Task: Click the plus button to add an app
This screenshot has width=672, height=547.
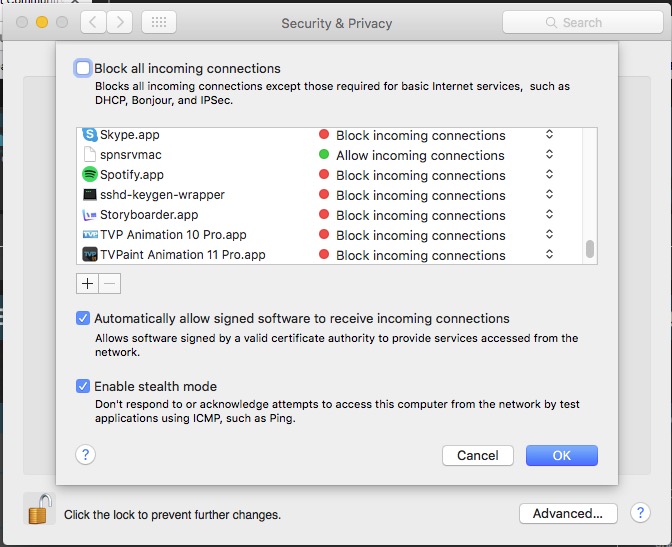Action: (87, 283)
